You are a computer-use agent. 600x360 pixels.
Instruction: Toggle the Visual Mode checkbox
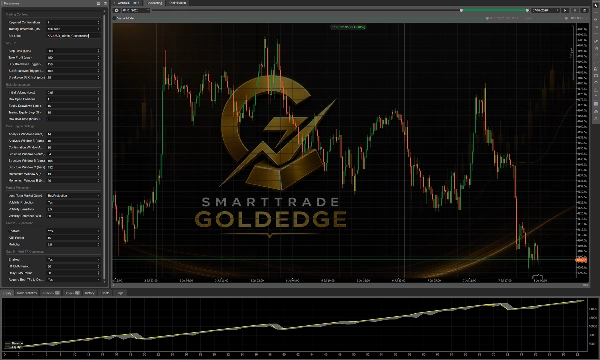tap(115, 18)
